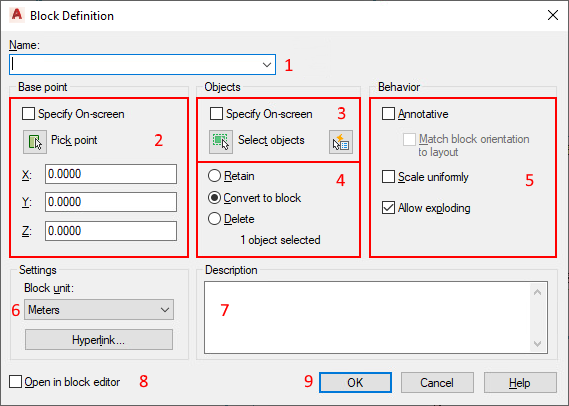569x406 pixels.
Task: Click the X coordinate input field
Action: coord(111,174)
